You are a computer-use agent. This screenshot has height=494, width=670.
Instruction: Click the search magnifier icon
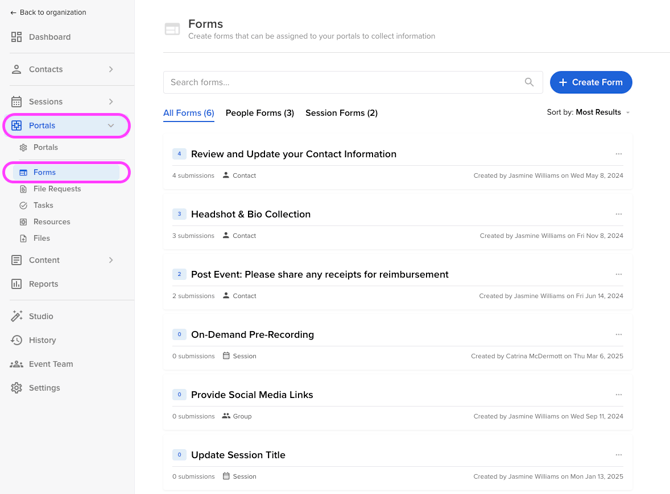(529, 82)
